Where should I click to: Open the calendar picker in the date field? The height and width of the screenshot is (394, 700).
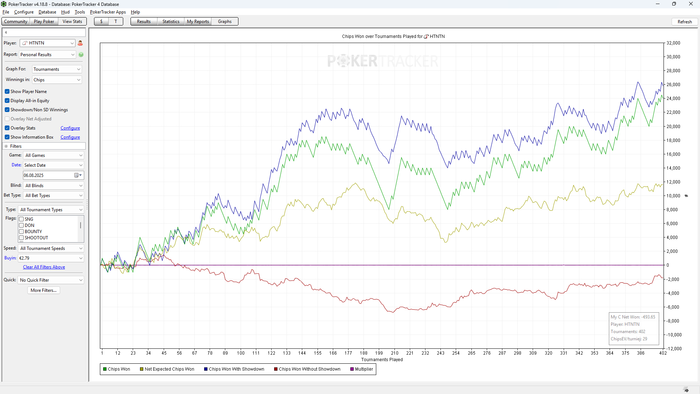pos(77,175)
